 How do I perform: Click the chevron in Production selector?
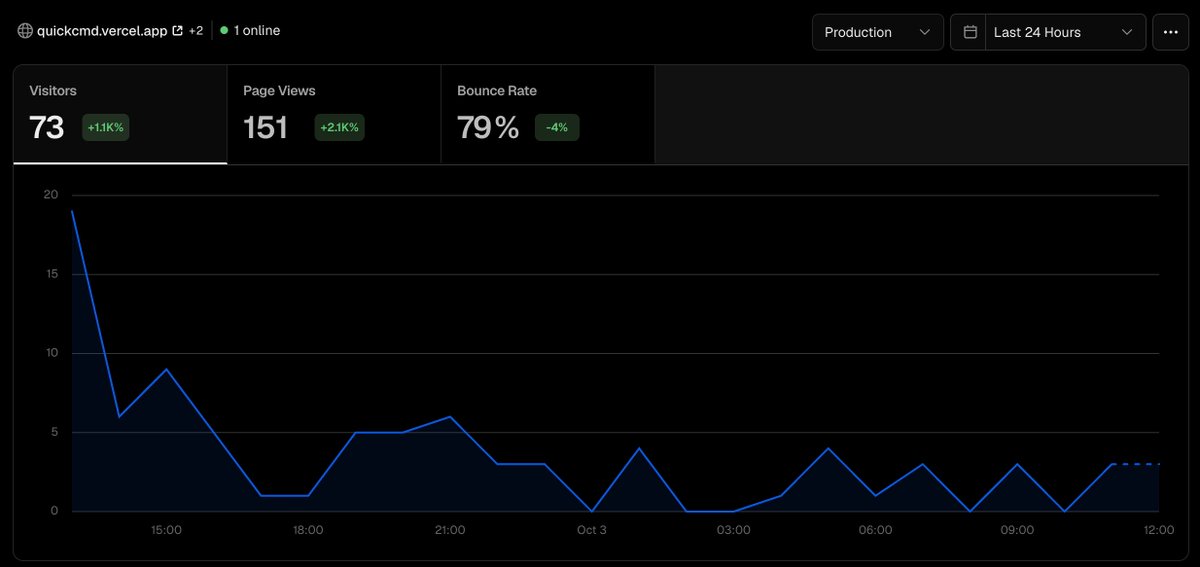coord(924,32)
